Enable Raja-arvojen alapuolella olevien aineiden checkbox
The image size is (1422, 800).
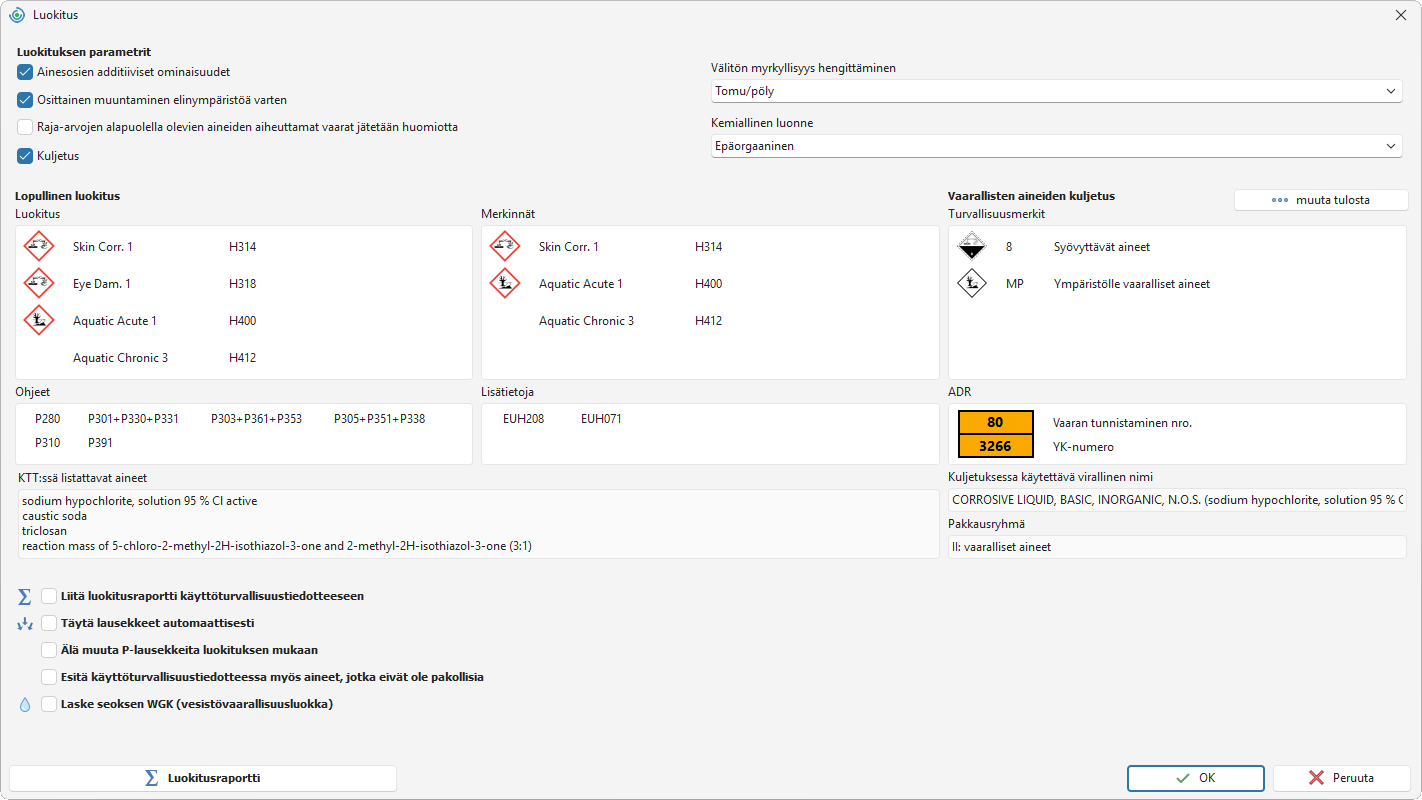[25, 127]
